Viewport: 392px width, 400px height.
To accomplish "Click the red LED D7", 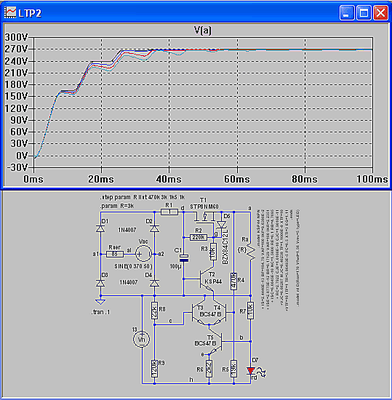I will pos(251,371).
